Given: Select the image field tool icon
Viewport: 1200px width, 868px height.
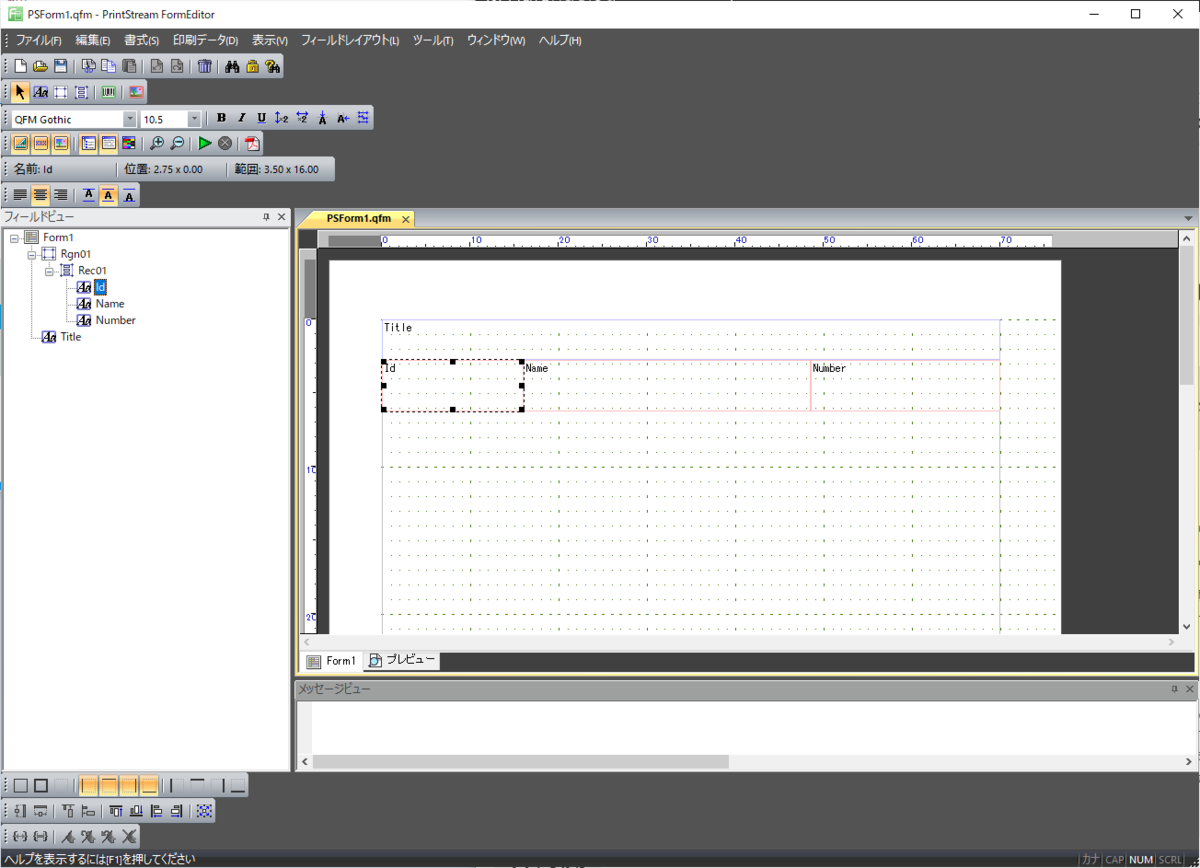Looking at the screenshot, I should (136, 92).
